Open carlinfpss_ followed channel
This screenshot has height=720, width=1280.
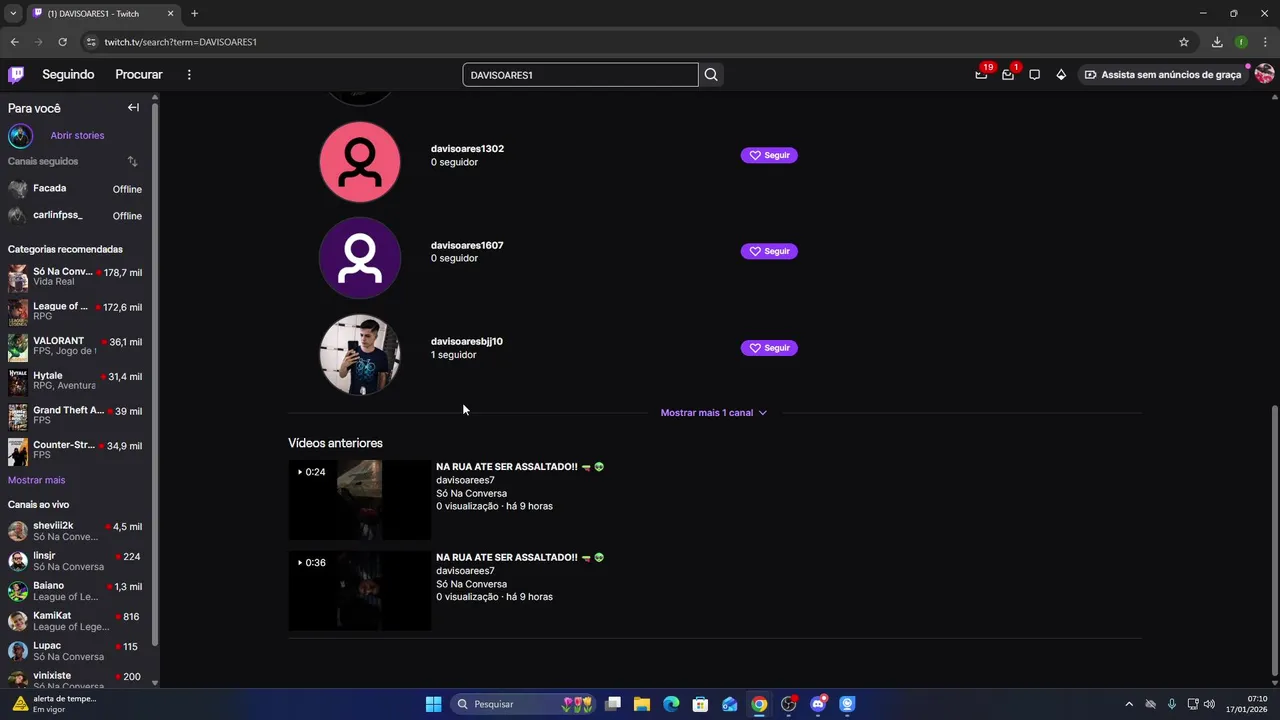point(75,215)
